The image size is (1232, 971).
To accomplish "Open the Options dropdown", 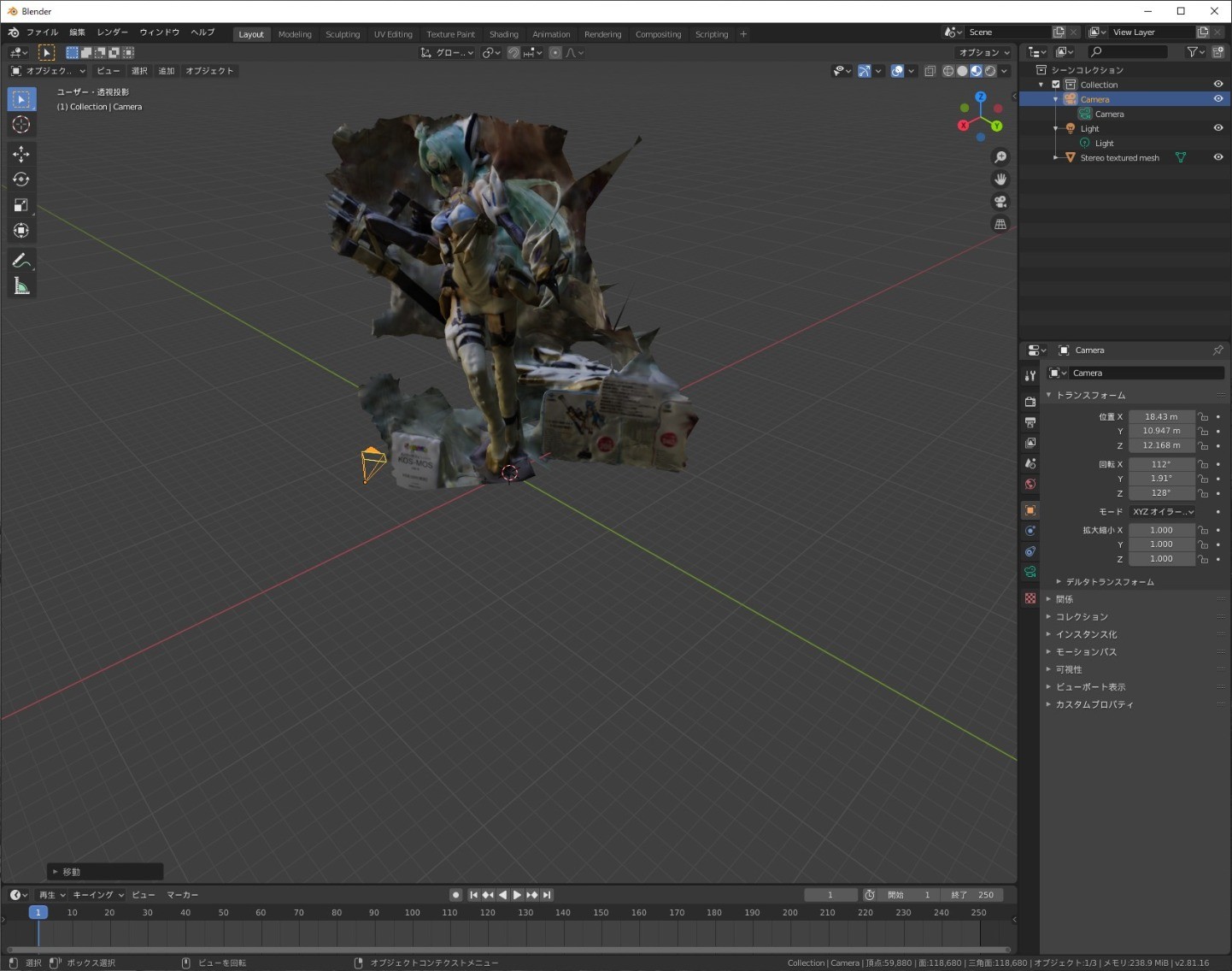I will tap(984, 53).
